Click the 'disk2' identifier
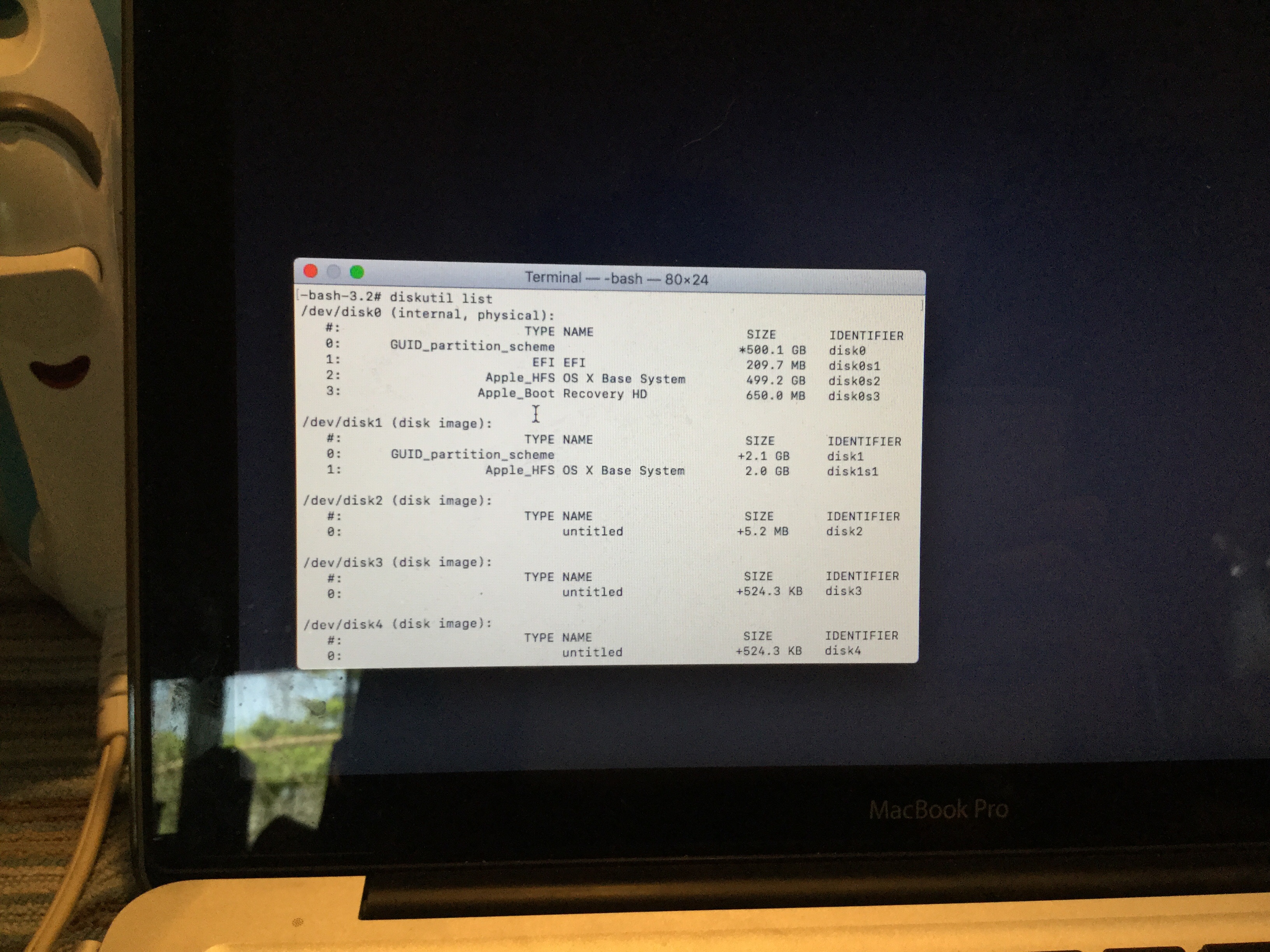Image resolution: width=1270 pixels, height=952 pixels. (845, 531)
